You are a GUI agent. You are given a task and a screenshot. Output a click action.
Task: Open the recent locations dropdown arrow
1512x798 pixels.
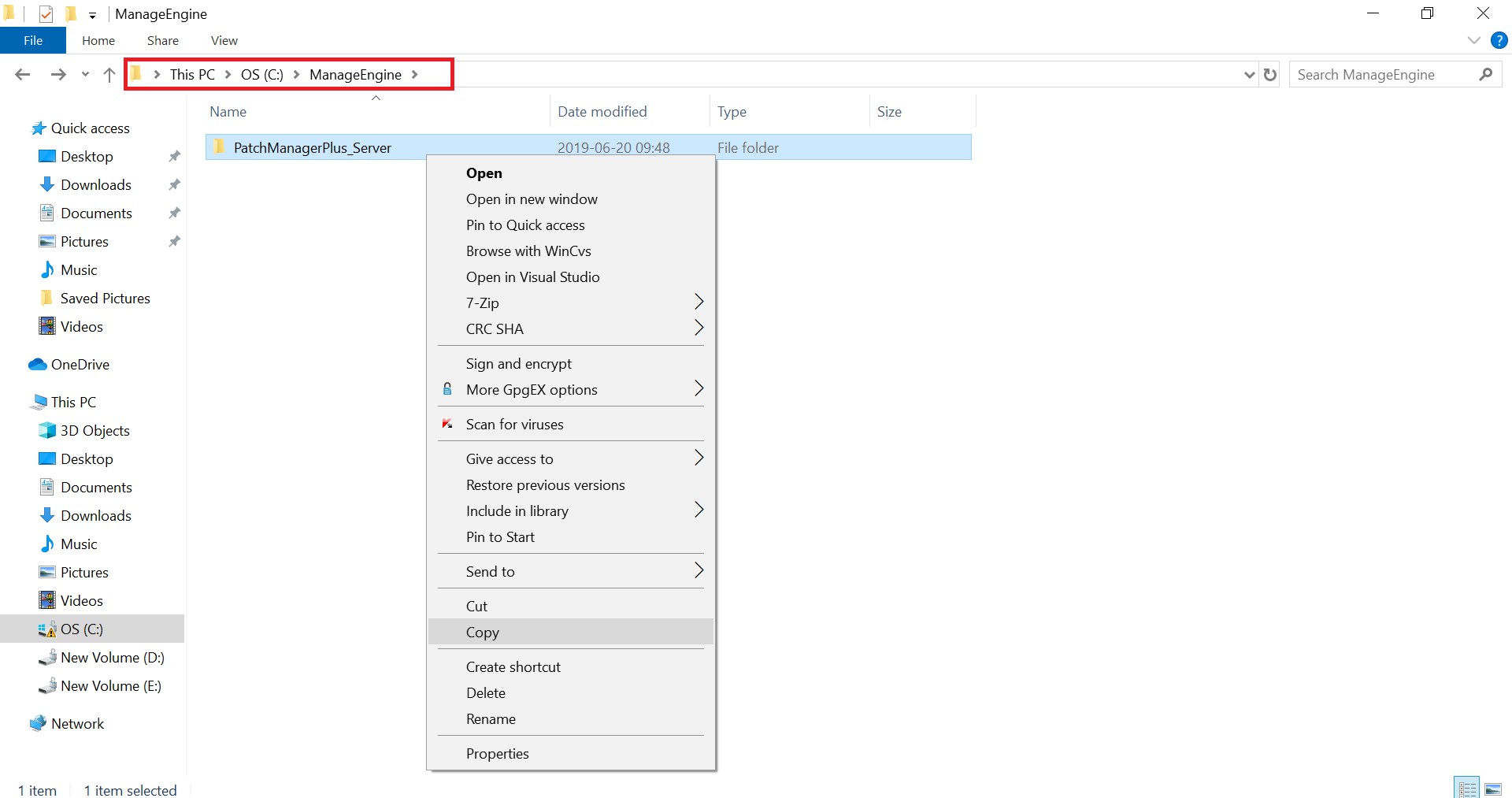85,75
